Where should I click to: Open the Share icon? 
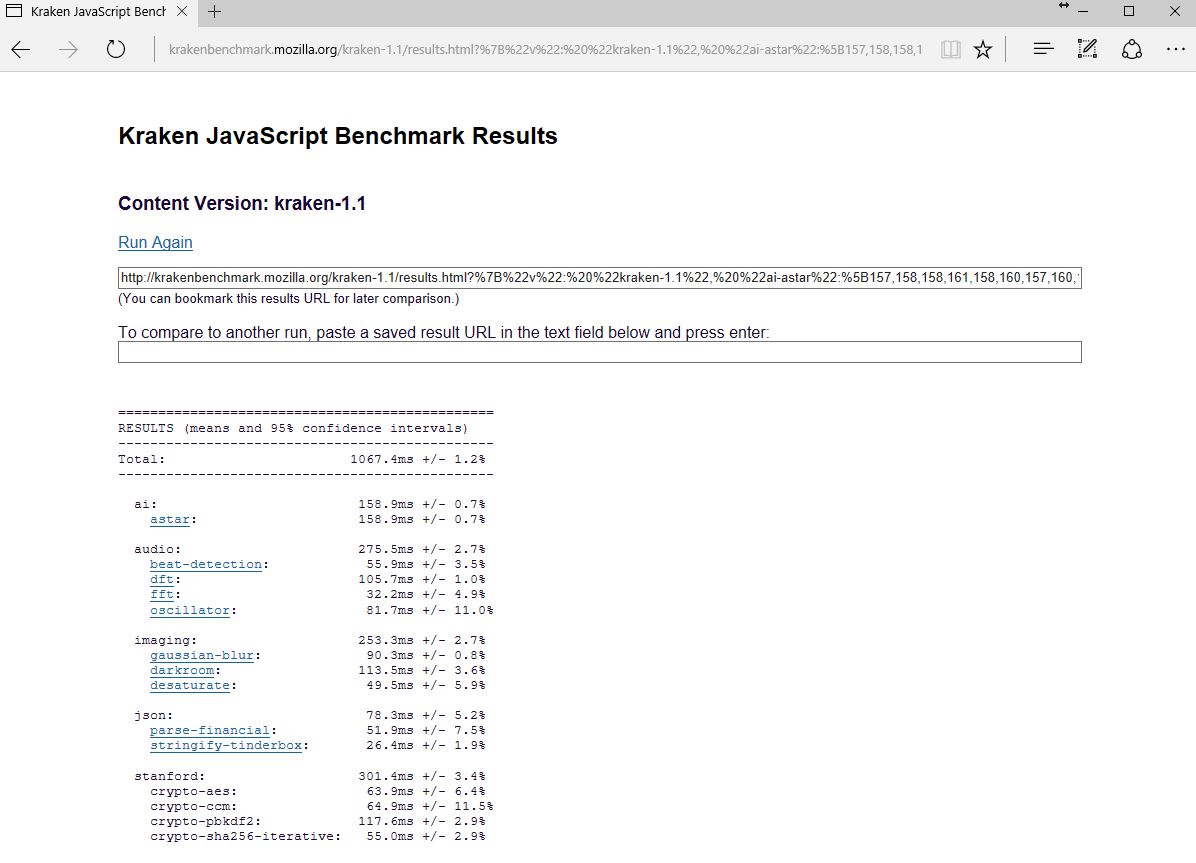1132,49
